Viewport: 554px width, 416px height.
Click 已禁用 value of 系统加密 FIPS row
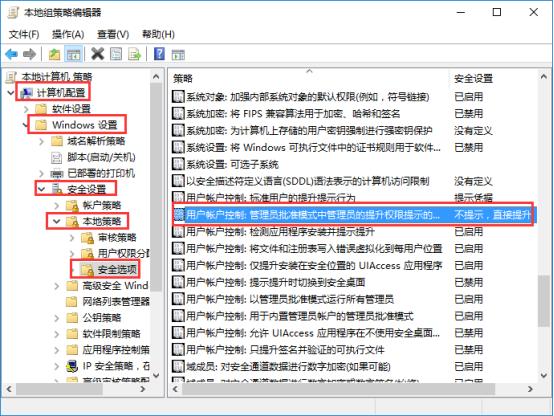click(468, 113)
